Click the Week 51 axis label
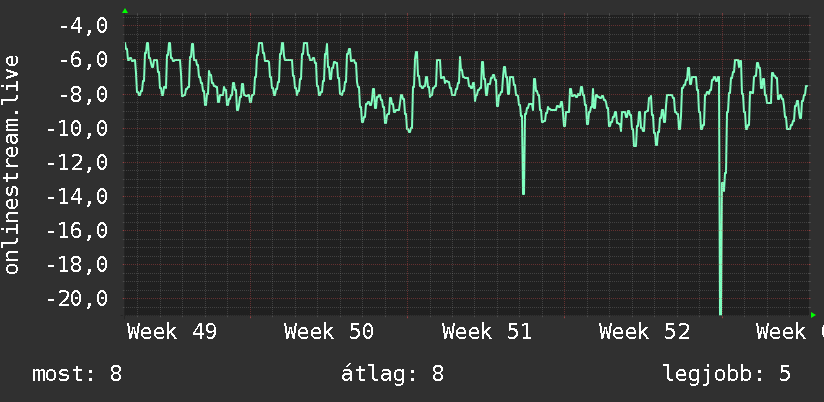 487,332
